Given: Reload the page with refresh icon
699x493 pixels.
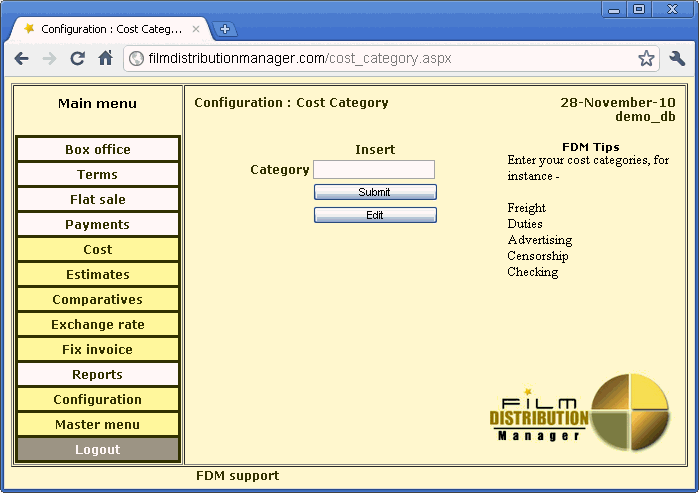Looking at the screenshot, I should click(77, 59).
